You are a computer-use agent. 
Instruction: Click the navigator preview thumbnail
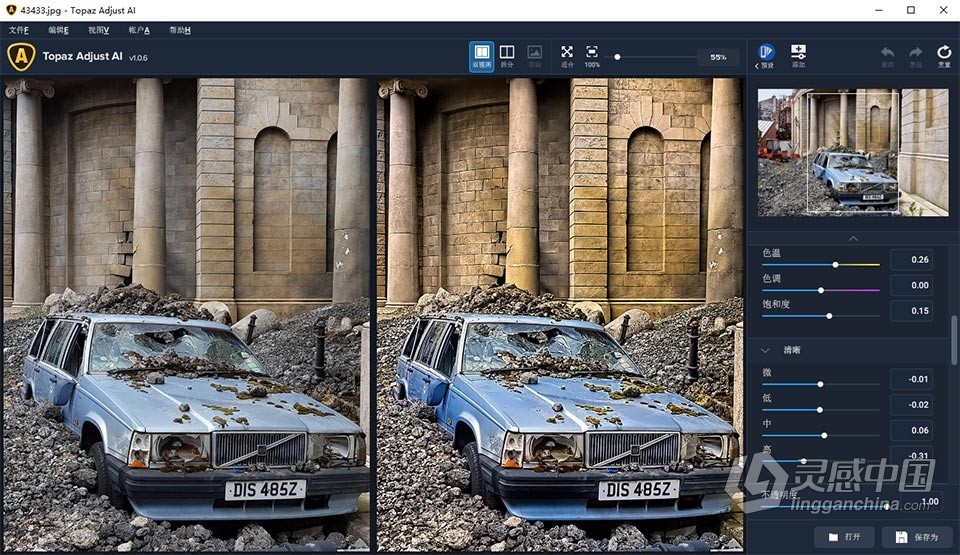(853, 152)
